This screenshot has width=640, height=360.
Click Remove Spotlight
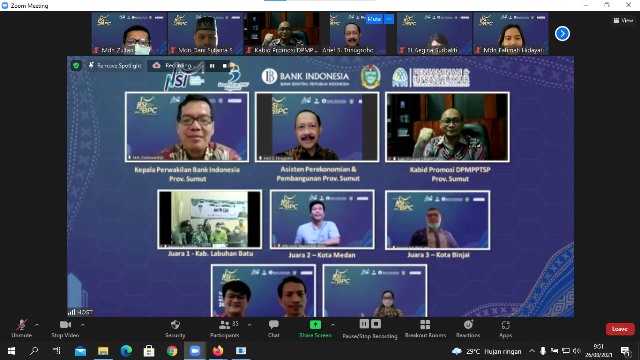tap(115, 65)
